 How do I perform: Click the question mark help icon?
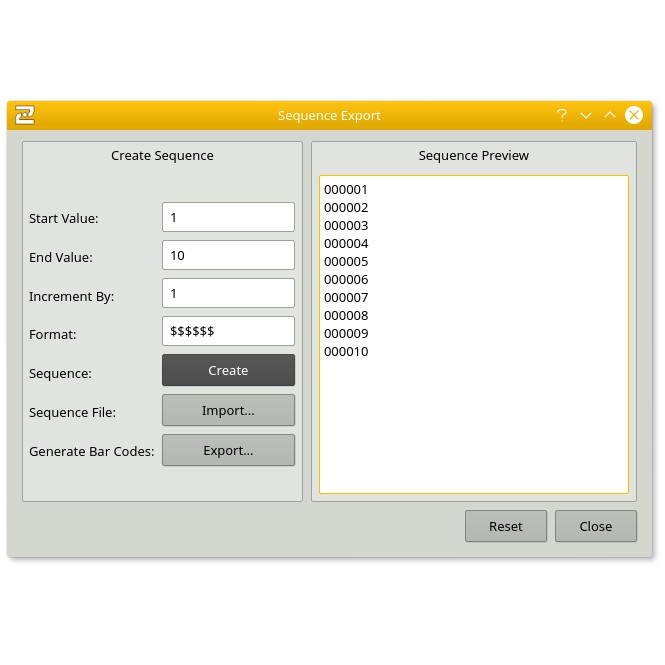click(x=562, y=115)
